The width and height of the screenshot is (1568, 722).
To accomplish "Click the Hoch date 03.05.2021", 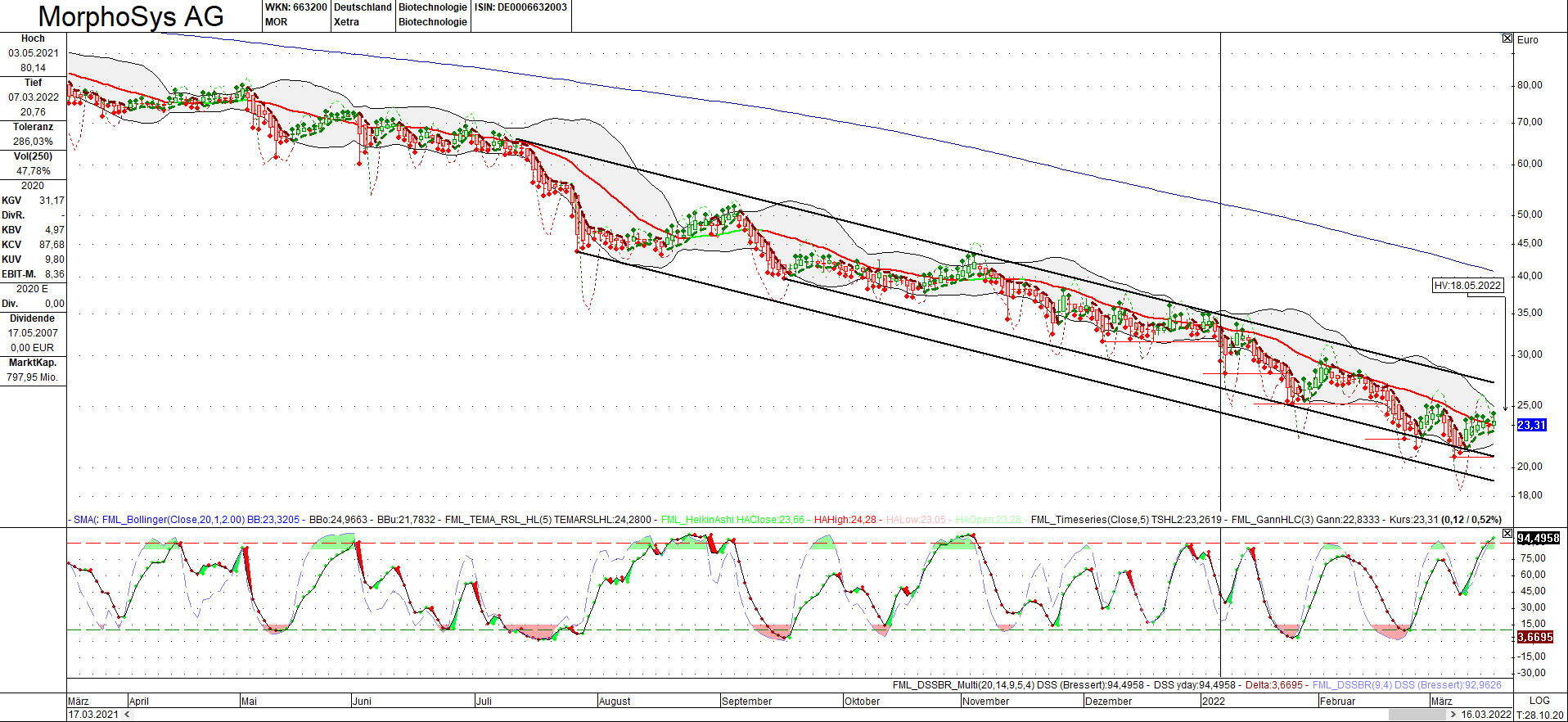I will (34, 53).
